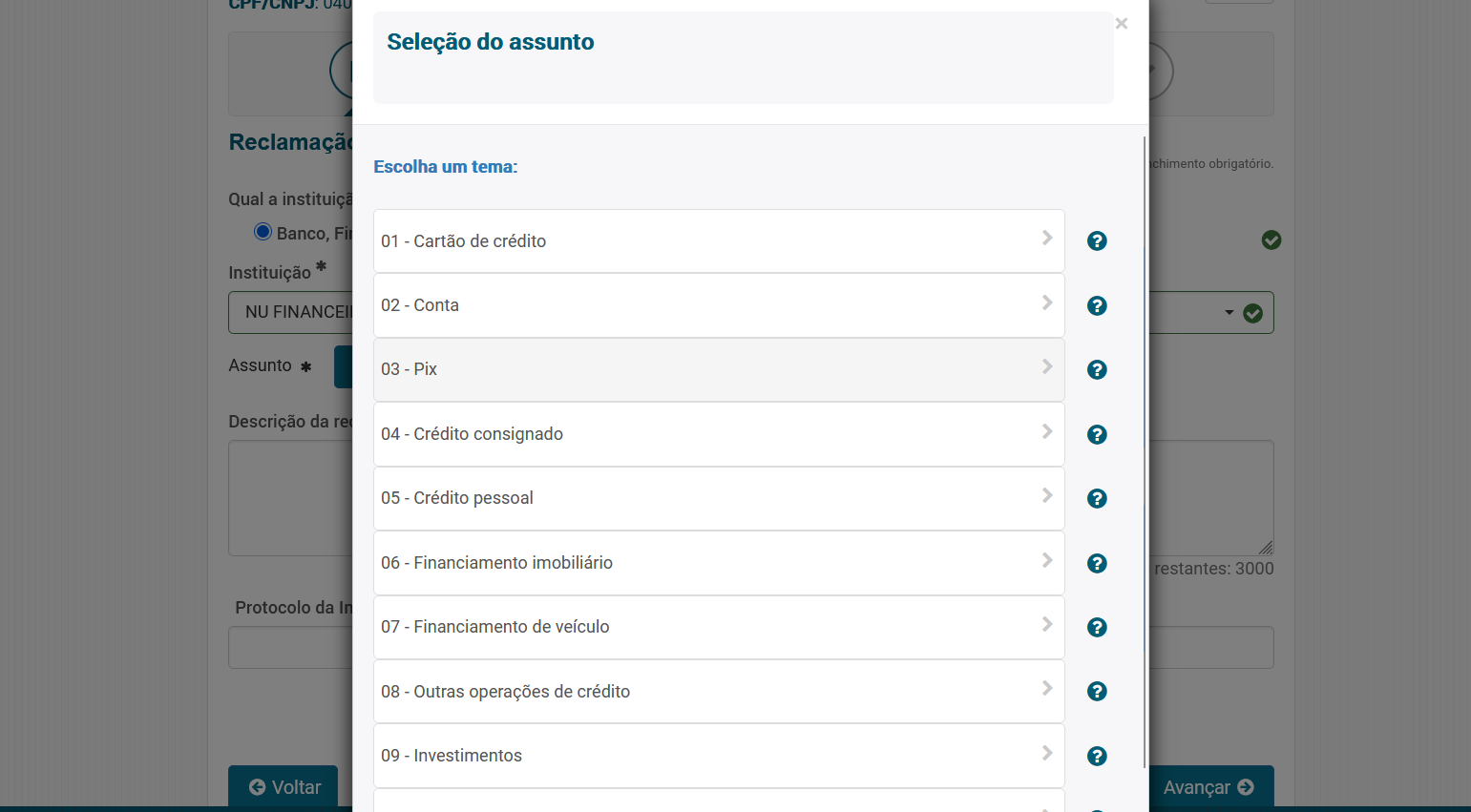
Task: Click the Voltar button
Action: (x=283, y=787)
